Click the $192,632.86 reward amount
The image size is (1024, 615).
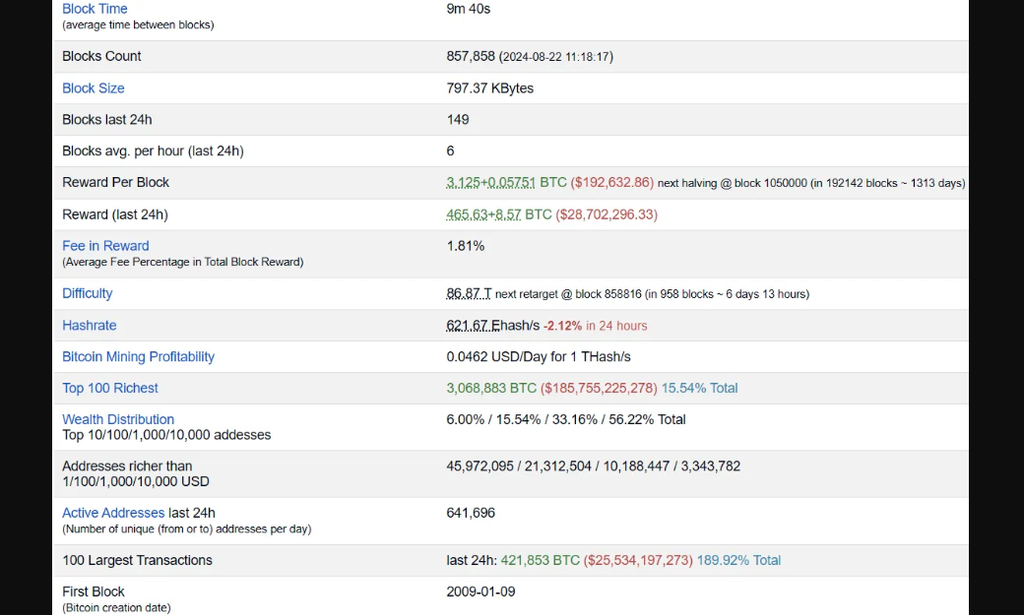[x=612, y=183]
